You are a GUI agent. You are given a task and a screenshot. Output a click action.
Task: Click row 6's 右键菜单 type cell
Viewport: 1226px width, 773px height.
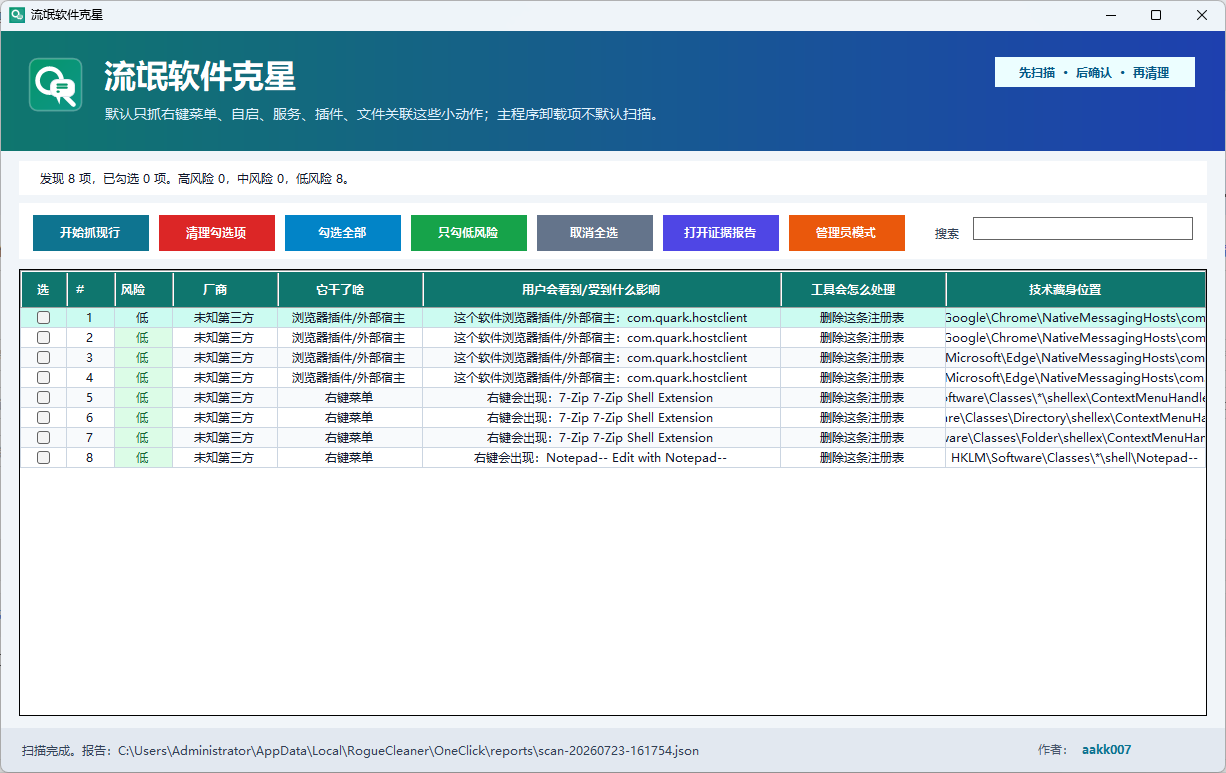(349, 418)
